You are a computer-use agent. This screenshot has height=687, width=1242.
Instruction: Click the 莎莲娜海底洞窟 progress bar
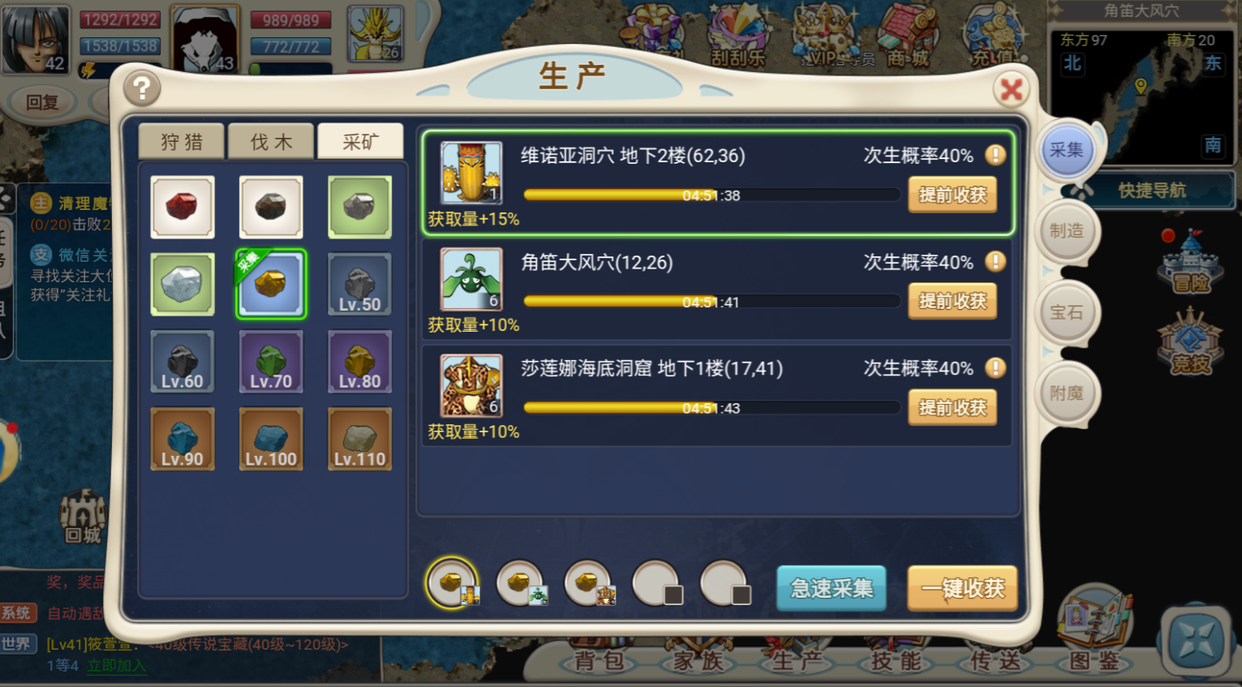[711, 408]
